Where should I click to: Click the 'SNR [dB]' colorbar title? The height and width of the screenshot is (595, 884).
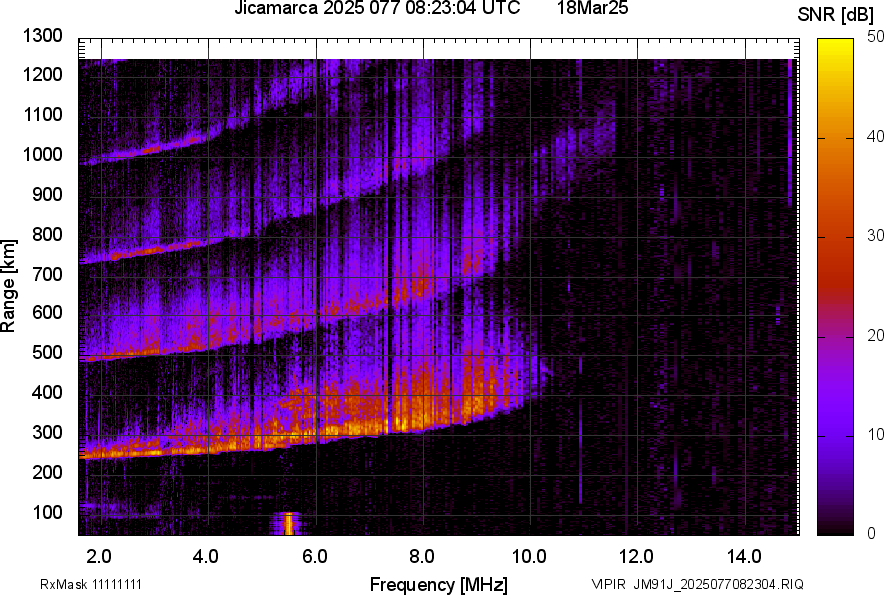pos(836,15)
